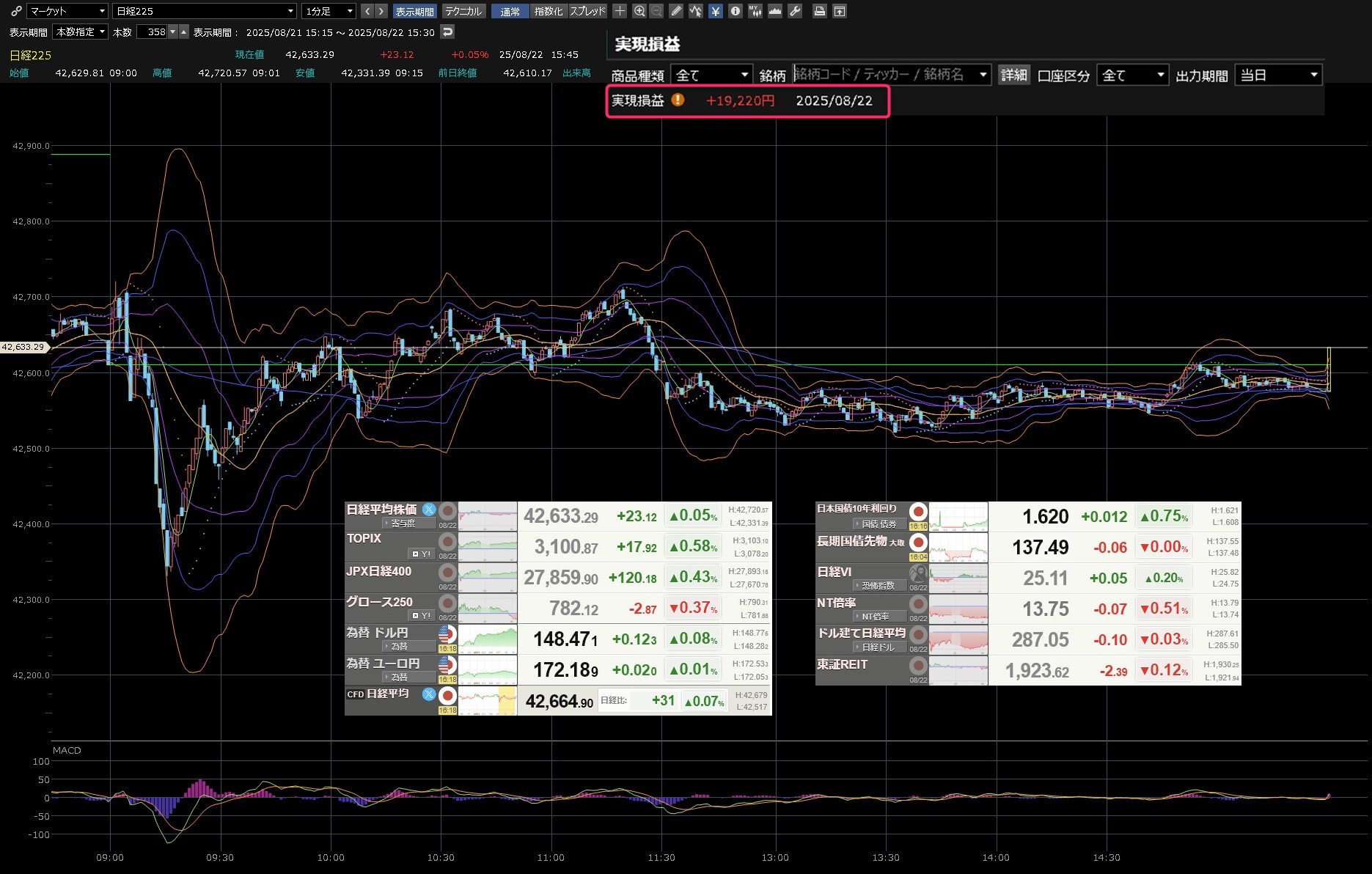1372x874 pixels.
Task: Open the テクニカル tab
Action: click(x=463, y=11)
